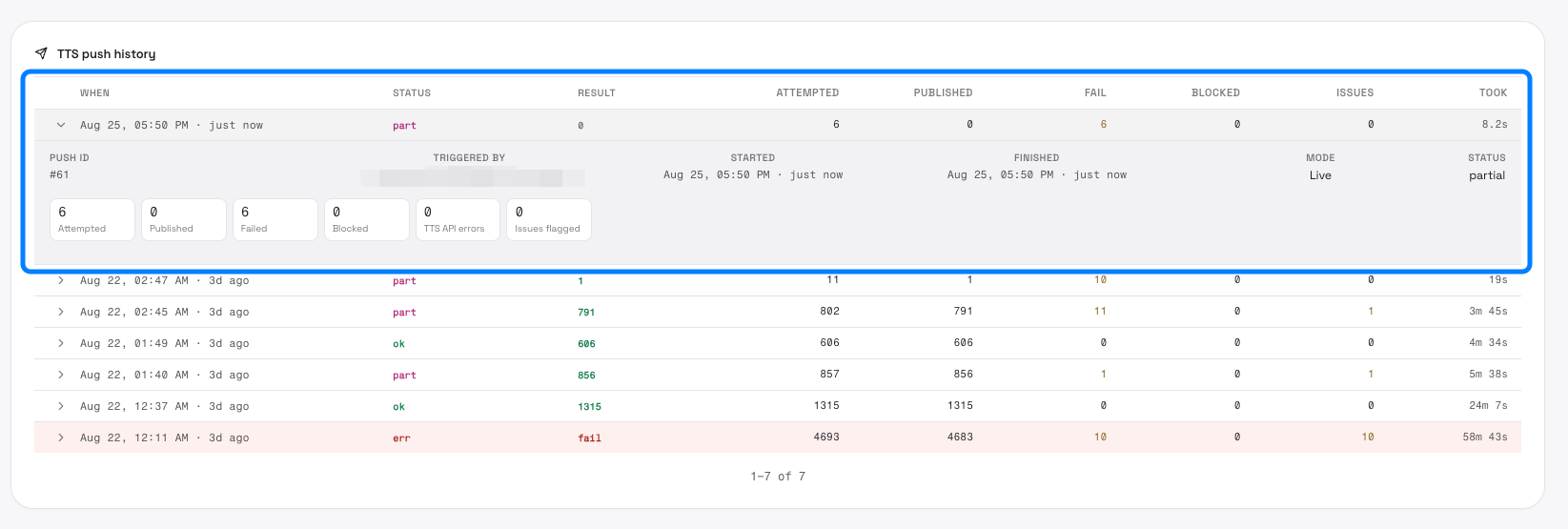Click the FAIL column header
This screenshot has height=529, width=1568.
[x=1095, y=93]
